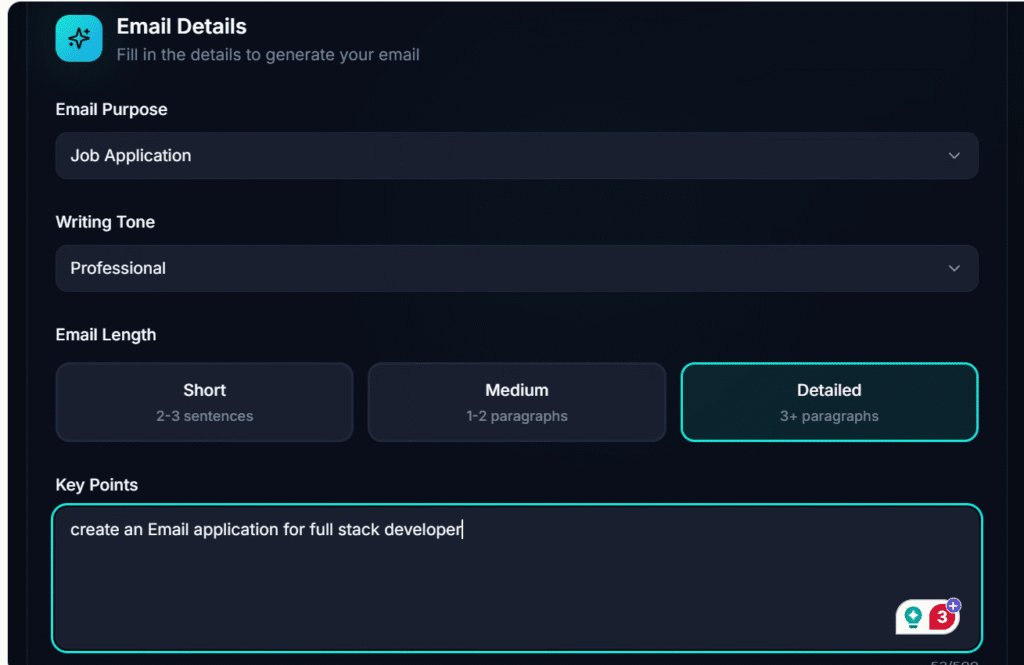Image resolution: width=1024 pixels, height=665 pixels.
Task: Select the Medium email length option
Action: click(517, 402)
